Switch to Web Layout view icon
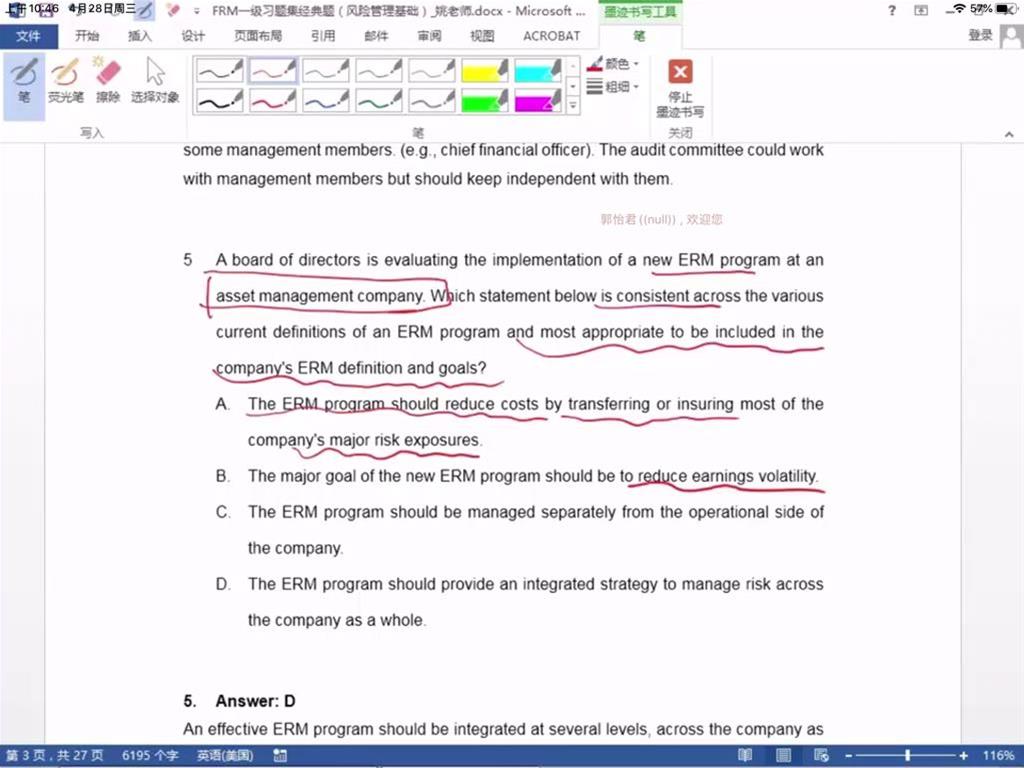Screen dimensions: 1024x768 tap(822, 756)
